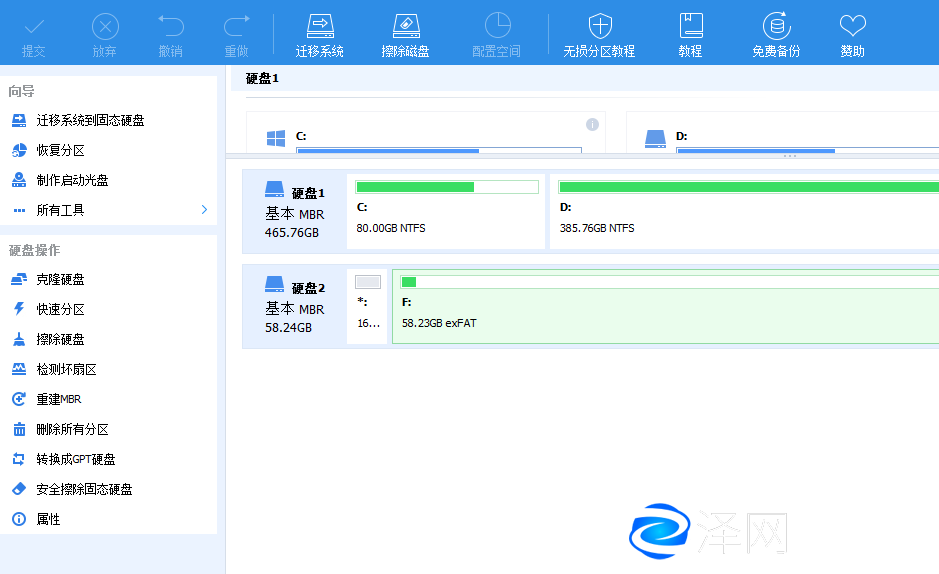Open 属性 in disk operations

(x=48, y=519)
